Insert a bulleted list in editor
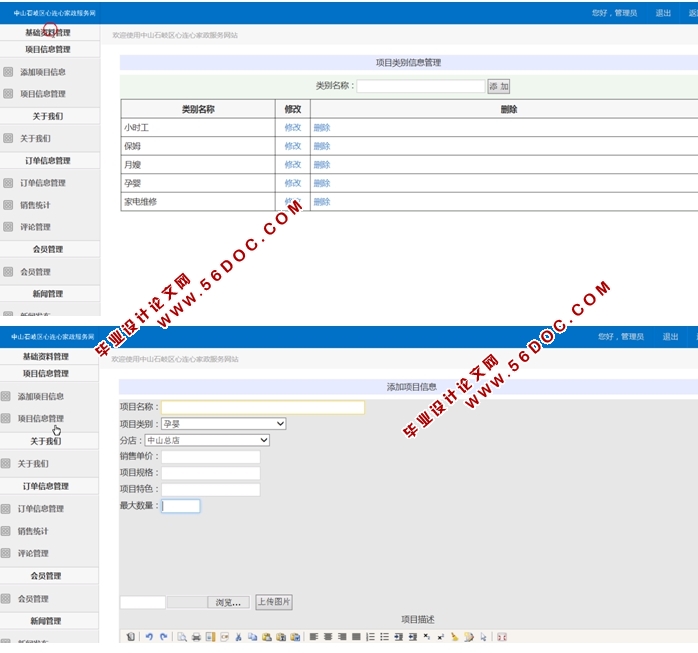698x653 pixels. click(x=384, y=637)
